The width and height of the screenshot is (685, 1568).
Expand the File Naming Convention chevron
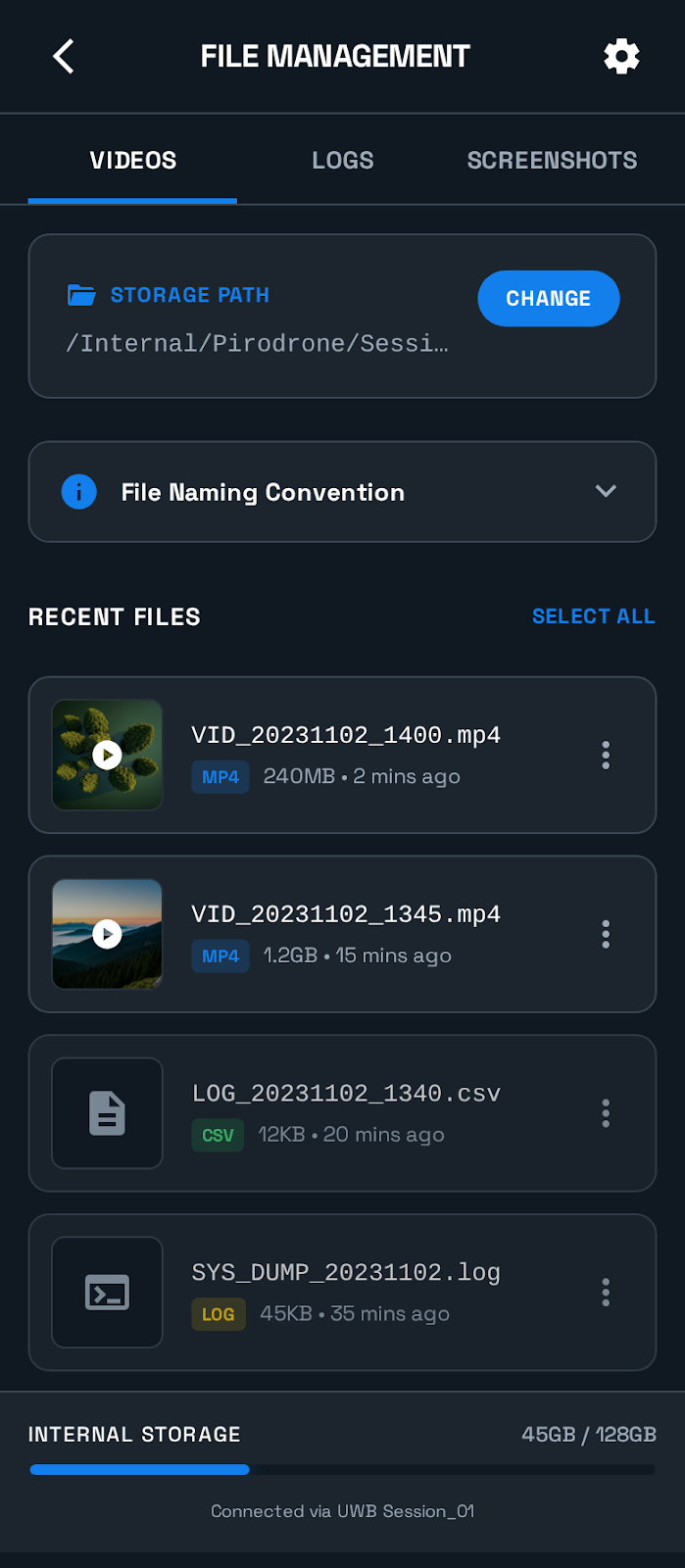pos(606,491)
